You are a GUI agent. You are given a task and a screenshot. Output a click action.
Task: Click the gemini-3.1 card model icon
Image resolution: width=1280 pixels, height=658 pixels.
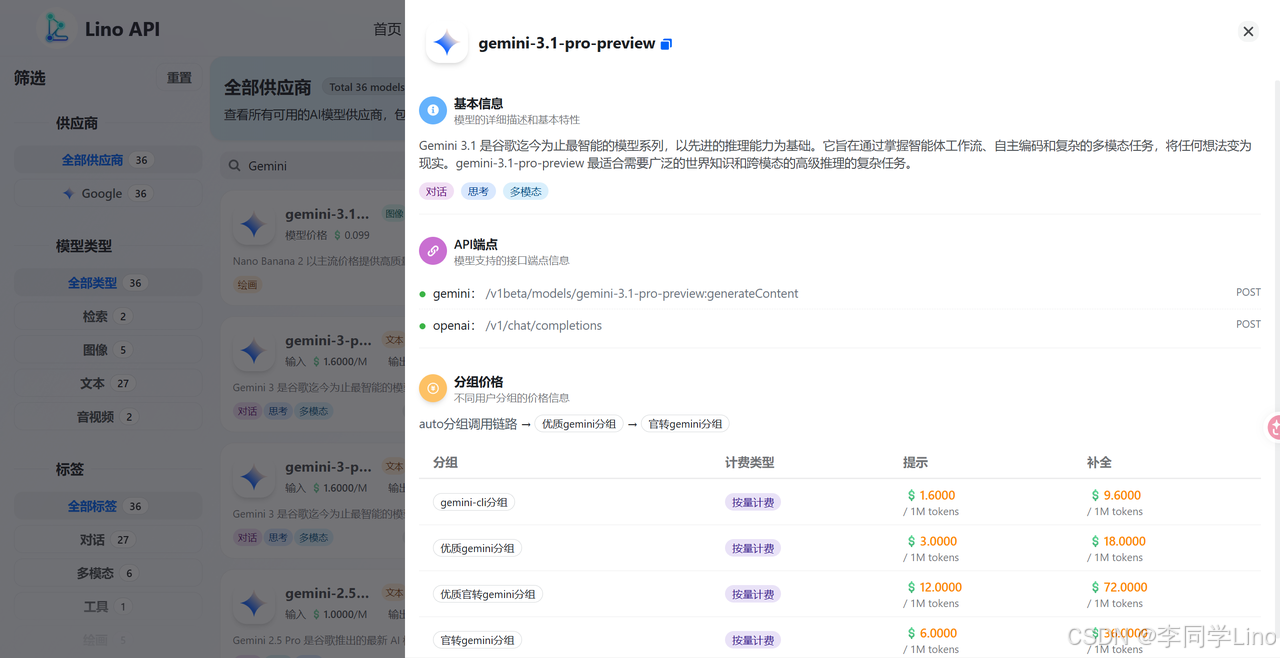tap(253, 225)
